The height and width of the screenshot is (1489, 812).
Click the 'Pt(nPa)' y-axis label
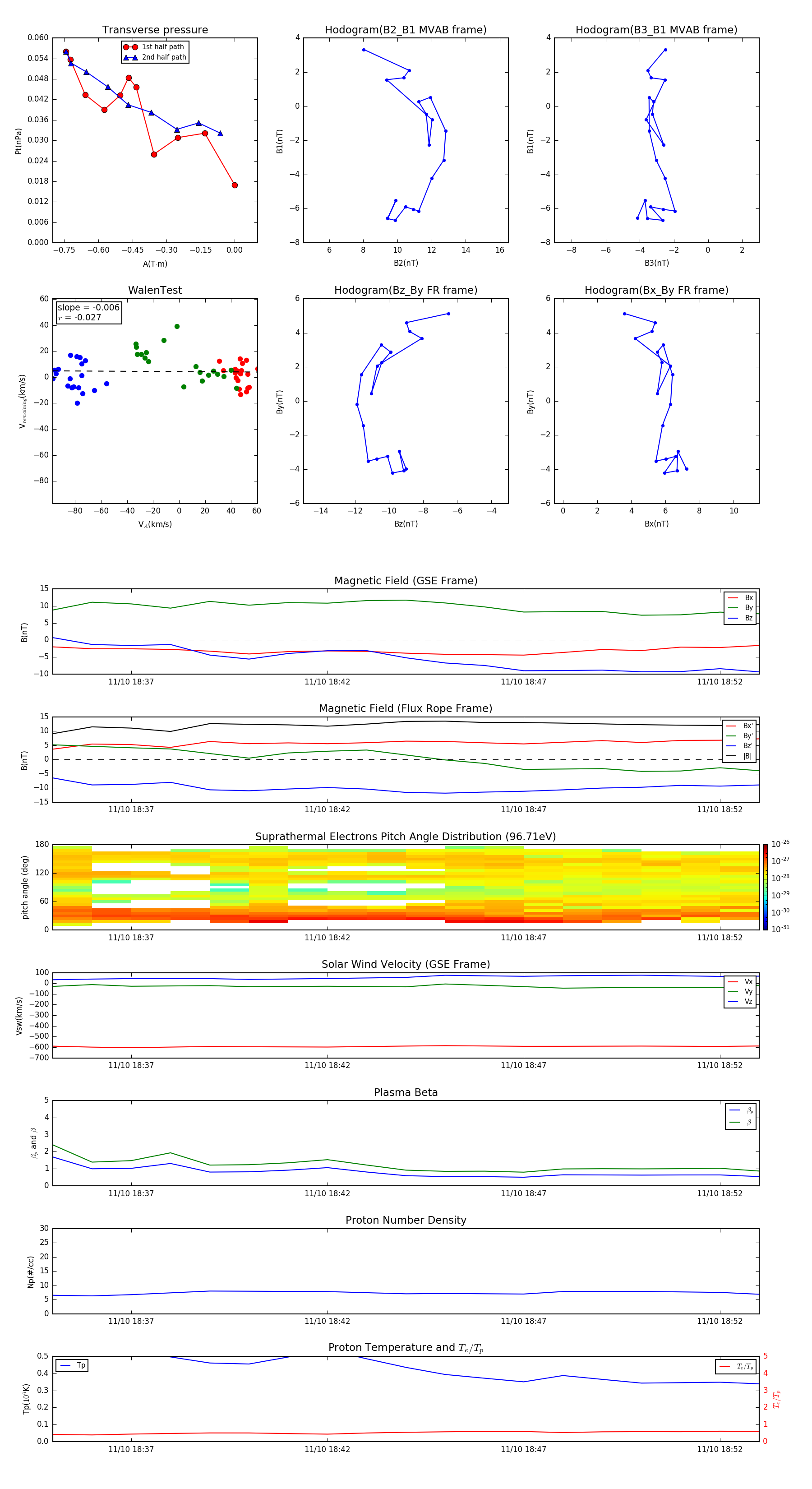tap(18, 141)
